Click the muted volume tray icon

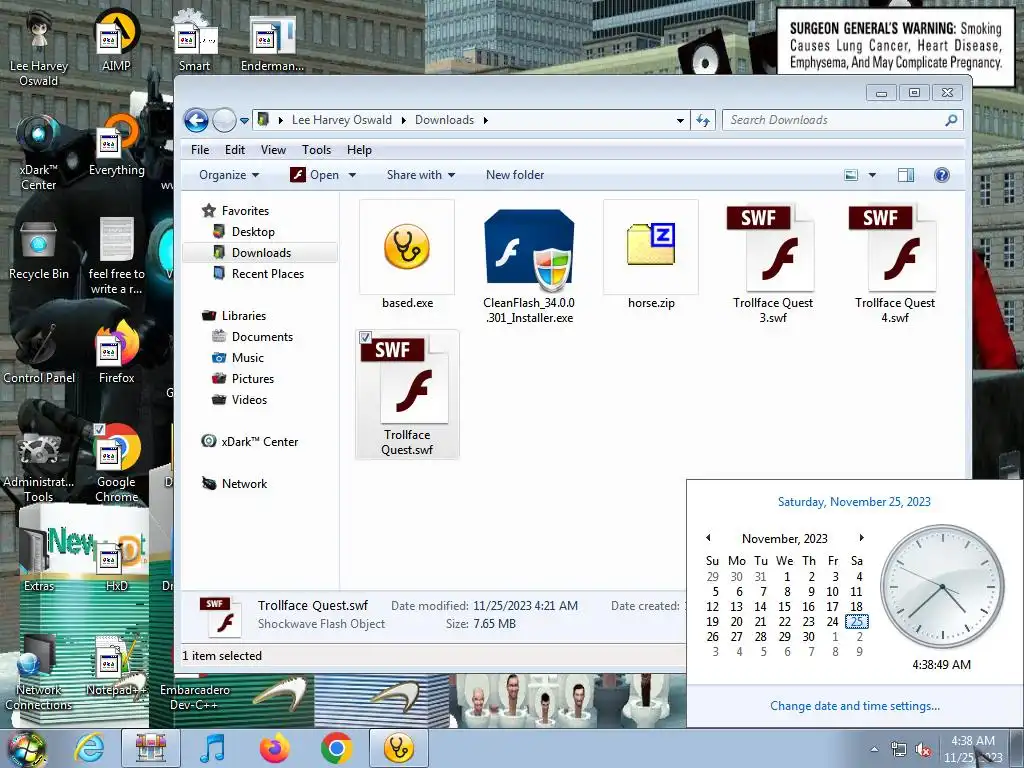tap(923, 750)
